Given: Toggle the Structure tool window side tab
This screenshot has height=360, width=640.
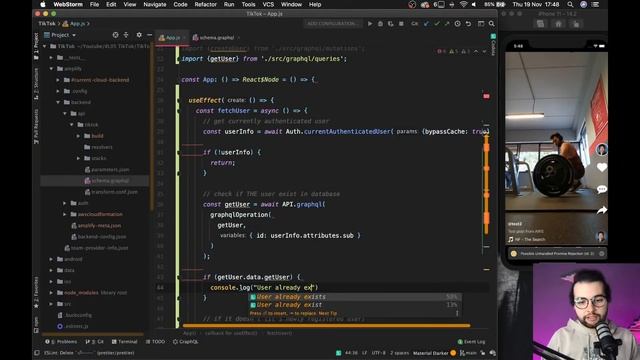Looking at the screenshot, I should tap(36, 84).
